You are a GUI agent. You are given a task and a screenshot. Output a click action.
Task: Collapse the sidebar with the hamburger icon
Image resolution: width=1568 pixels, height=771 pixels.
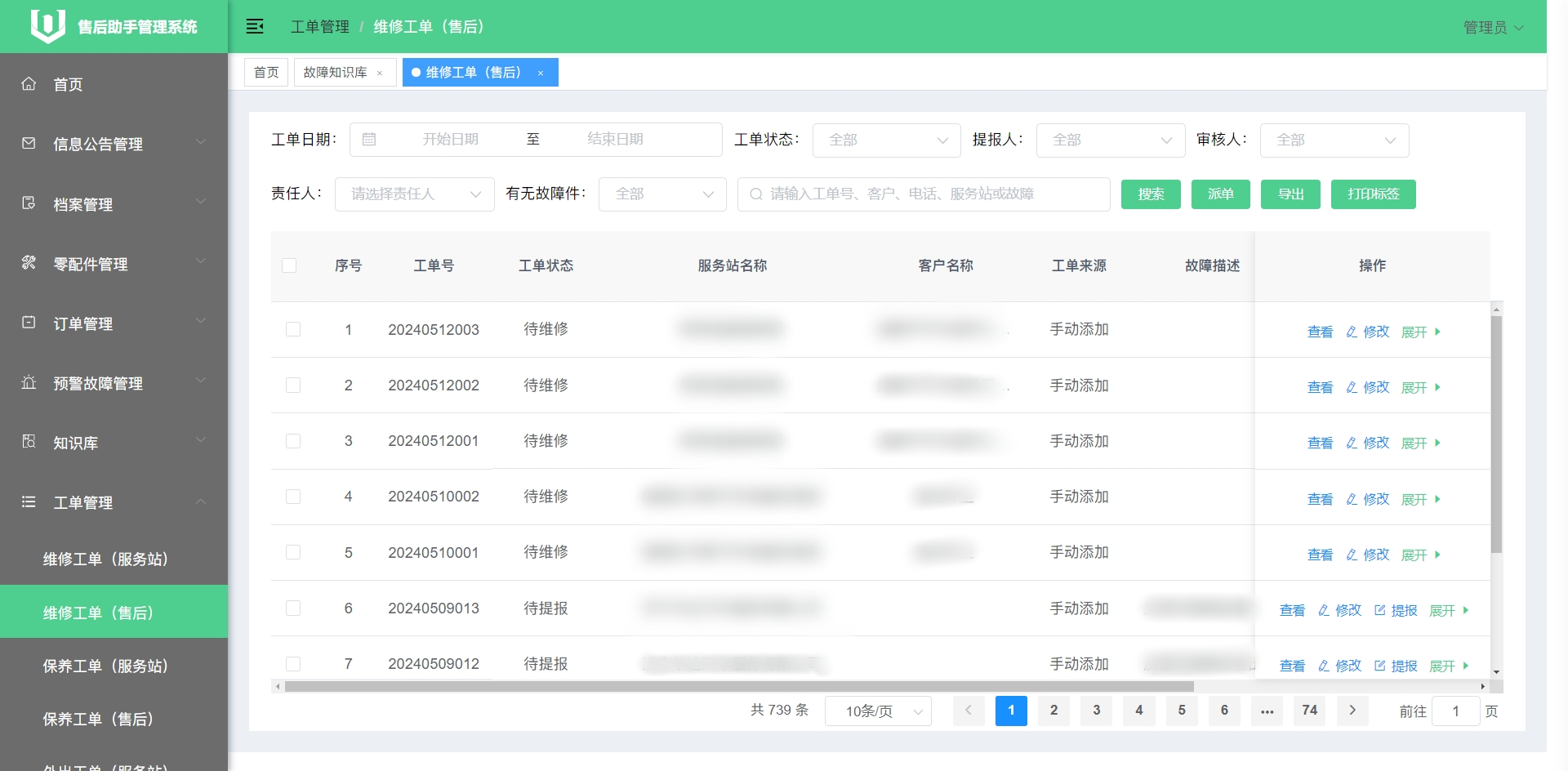255,26
